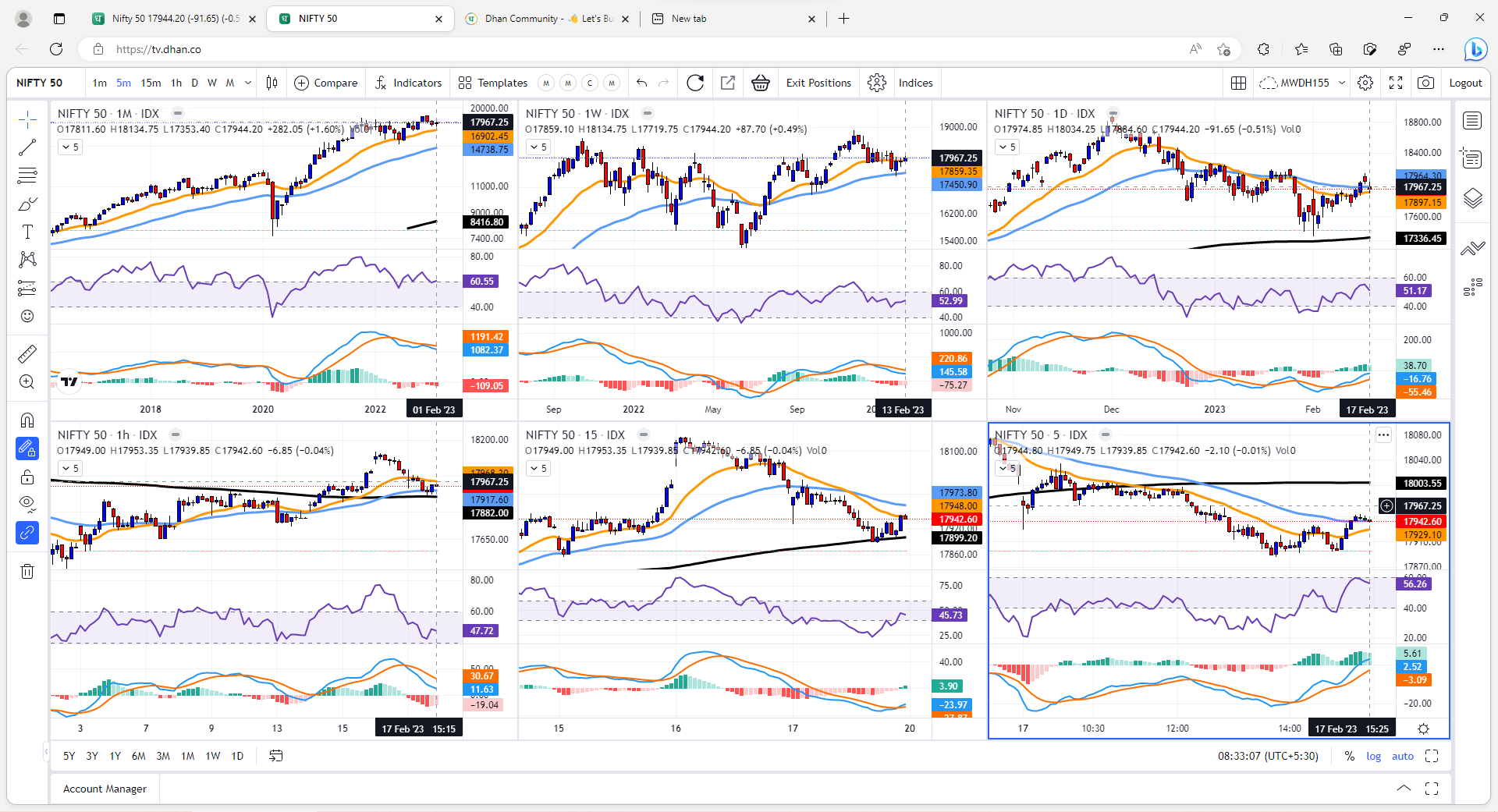
Task: Select the ruler measure tool
Action: pyautogui.click(x=27, y=354)
